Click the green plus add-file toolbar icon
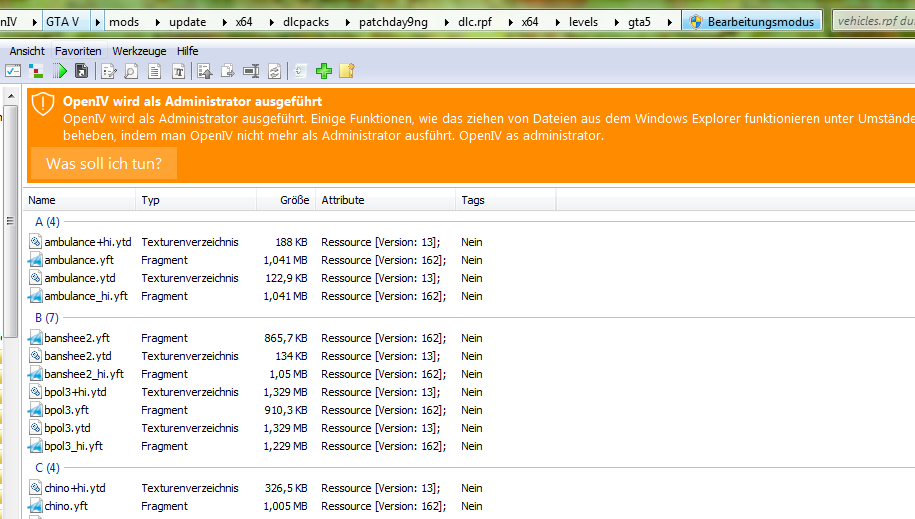The image size is (915, 519). click(324, 71)
